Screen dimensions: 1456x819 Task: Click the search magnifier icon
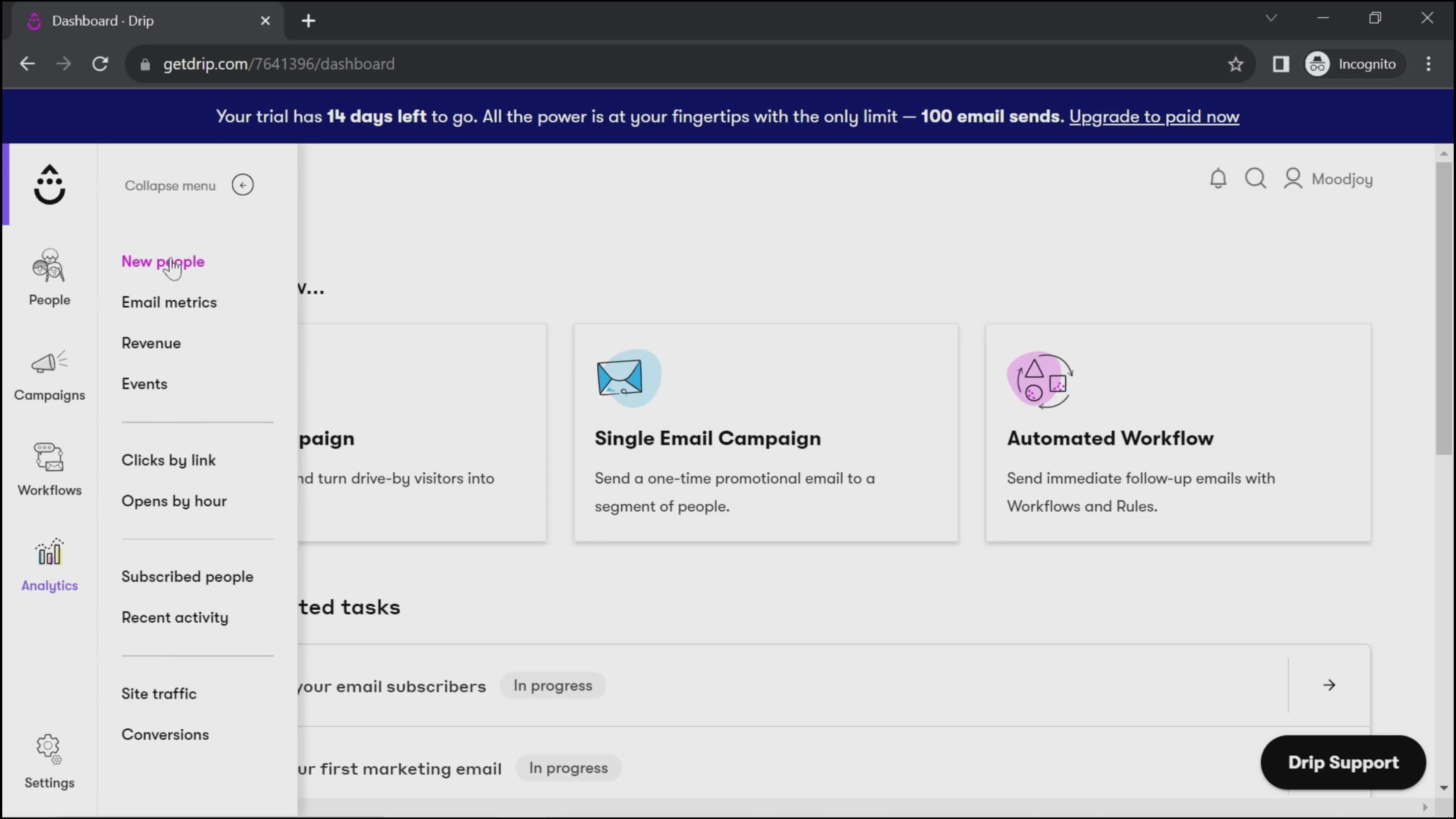click(1256, 179)
